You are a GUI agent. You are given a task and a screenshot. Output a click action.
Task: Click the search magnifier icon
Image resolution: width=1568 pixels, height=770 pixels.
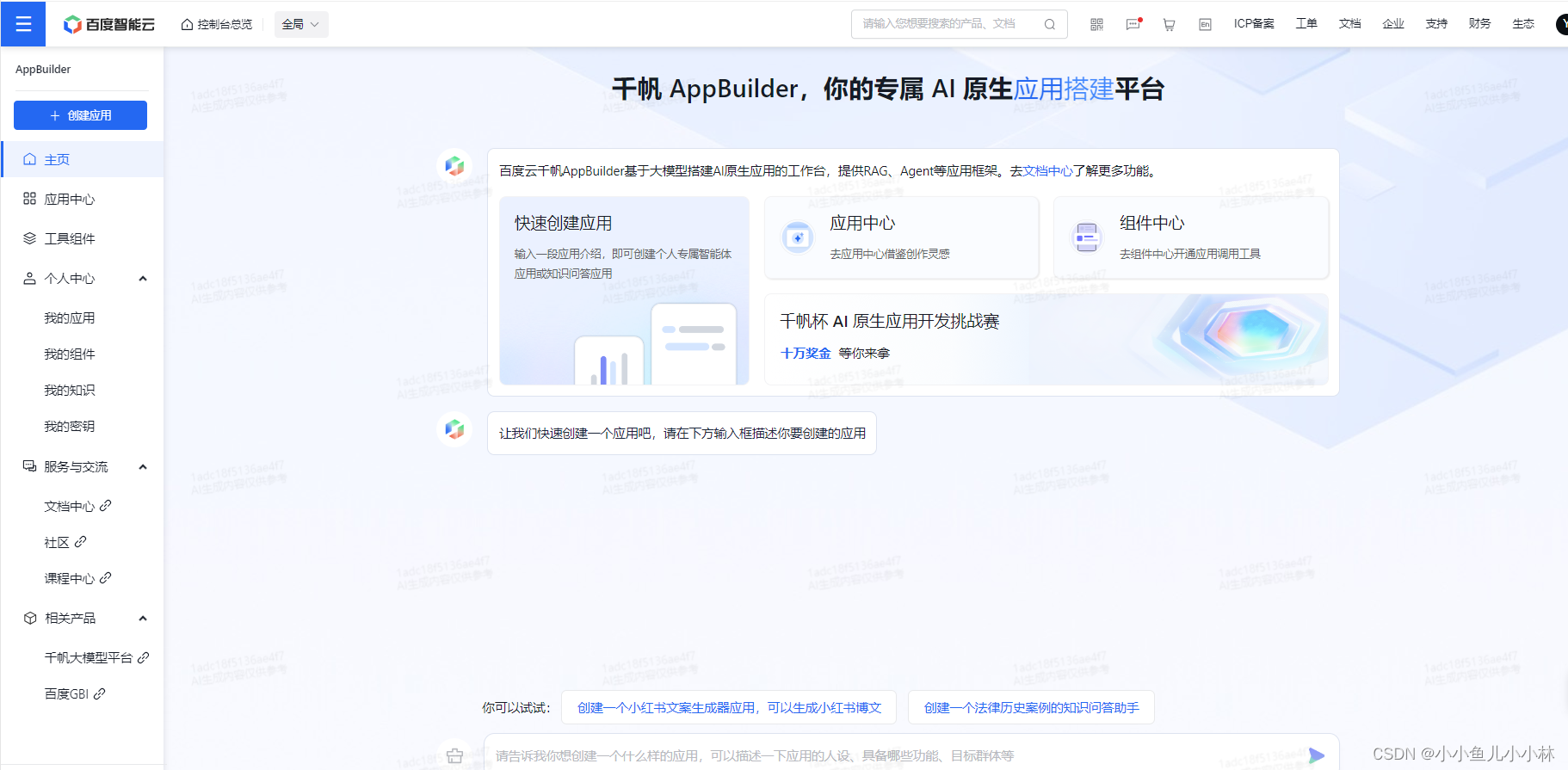point(1050,24)
